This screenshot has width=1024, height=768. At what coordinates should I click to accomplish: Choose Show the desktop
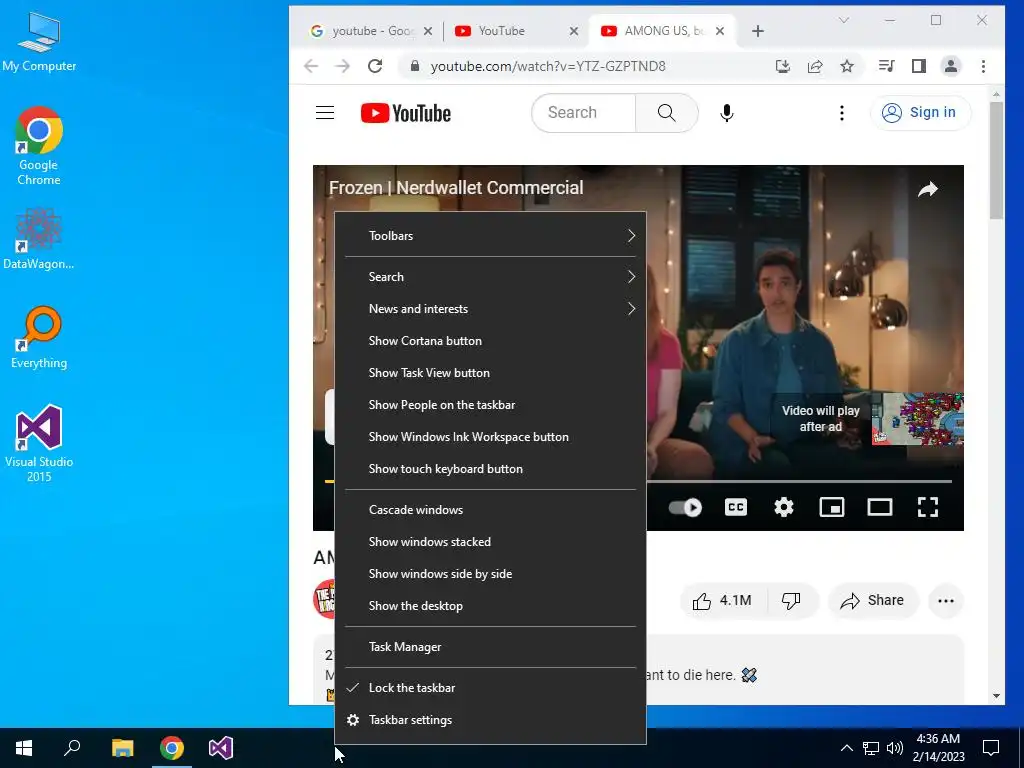click(490, 606)
